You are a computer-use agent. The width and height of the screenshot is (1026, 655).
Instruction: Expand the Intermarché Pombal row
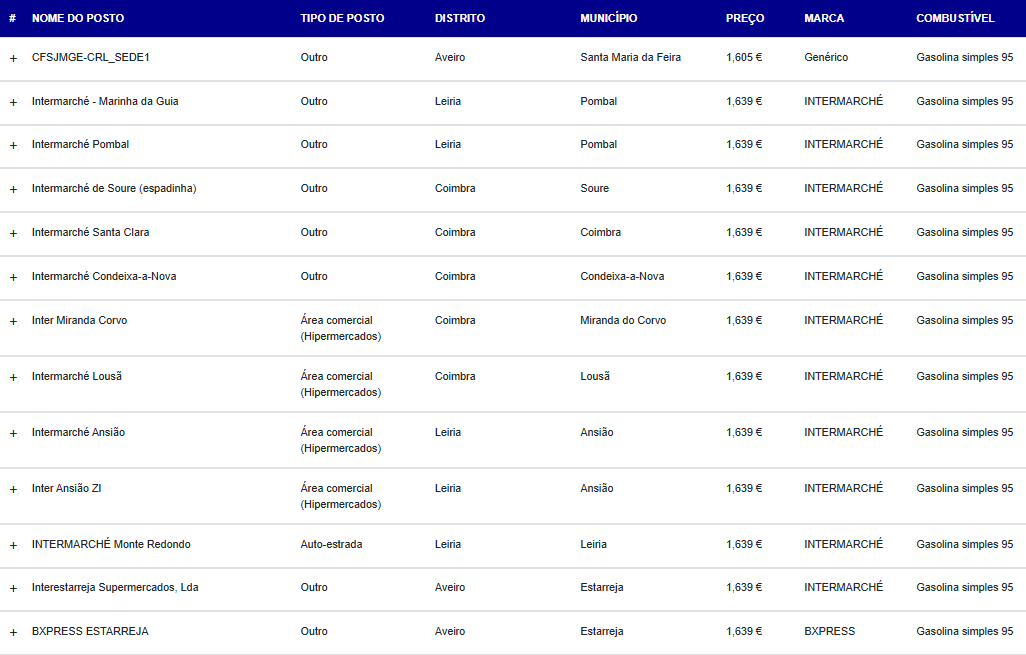(x=13, y=145)
